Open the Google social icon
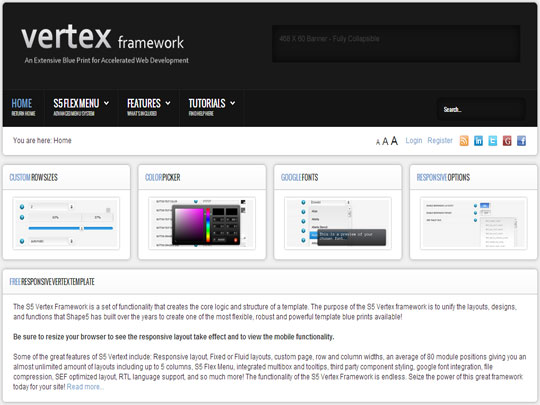The width and height of the screenshot is (540, 405). click(x=507, y=141)
